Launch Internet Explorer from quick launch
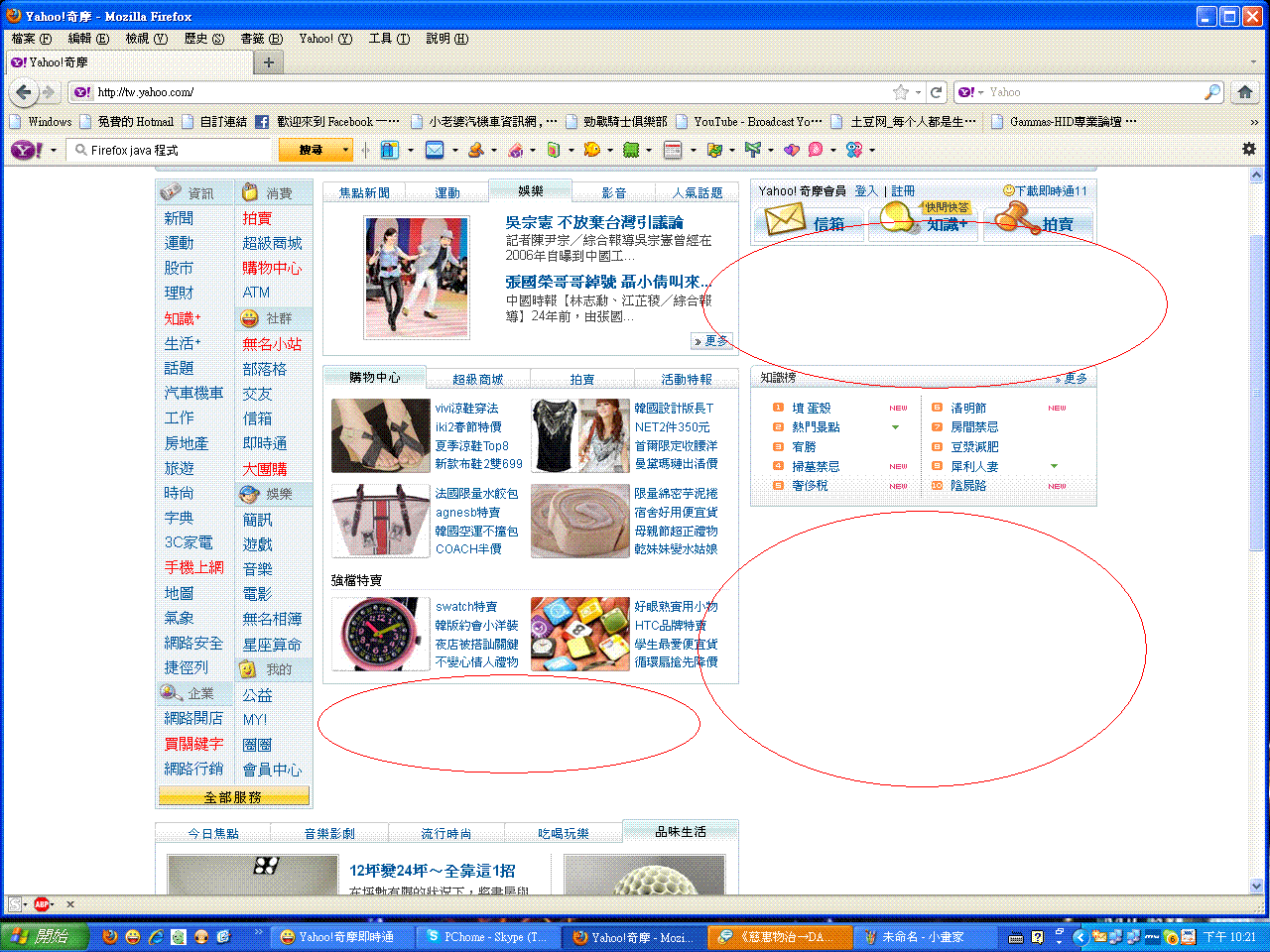The height and width of the screenshot is (952, 1270). [156, 936]
